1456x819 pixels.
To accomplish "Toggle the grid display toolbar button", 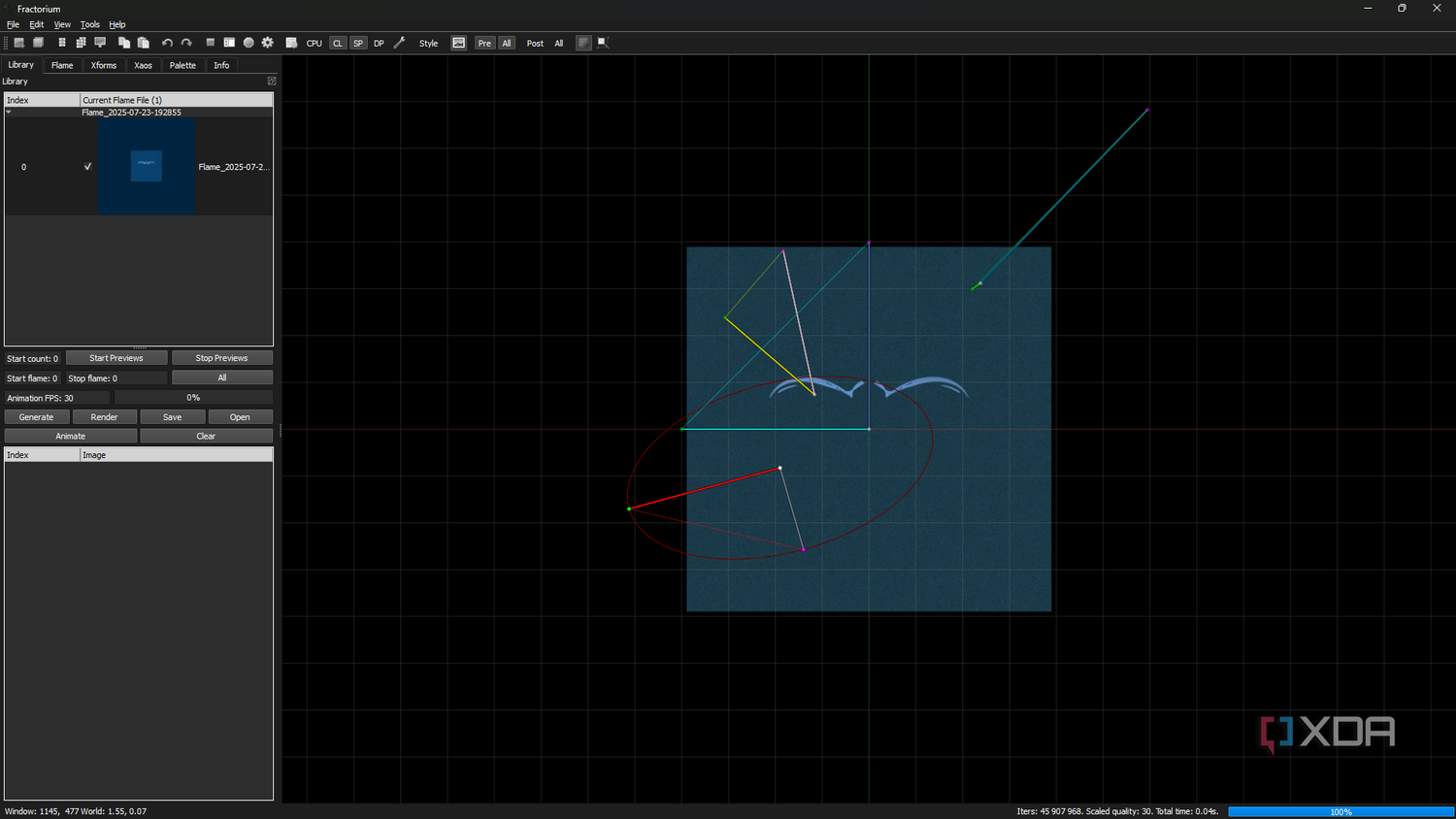I will 583,43.
